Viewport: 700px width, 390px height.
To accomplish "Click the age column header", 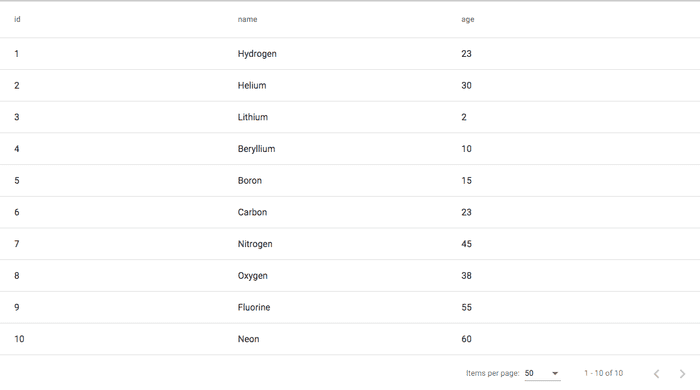I will [467, 20].
